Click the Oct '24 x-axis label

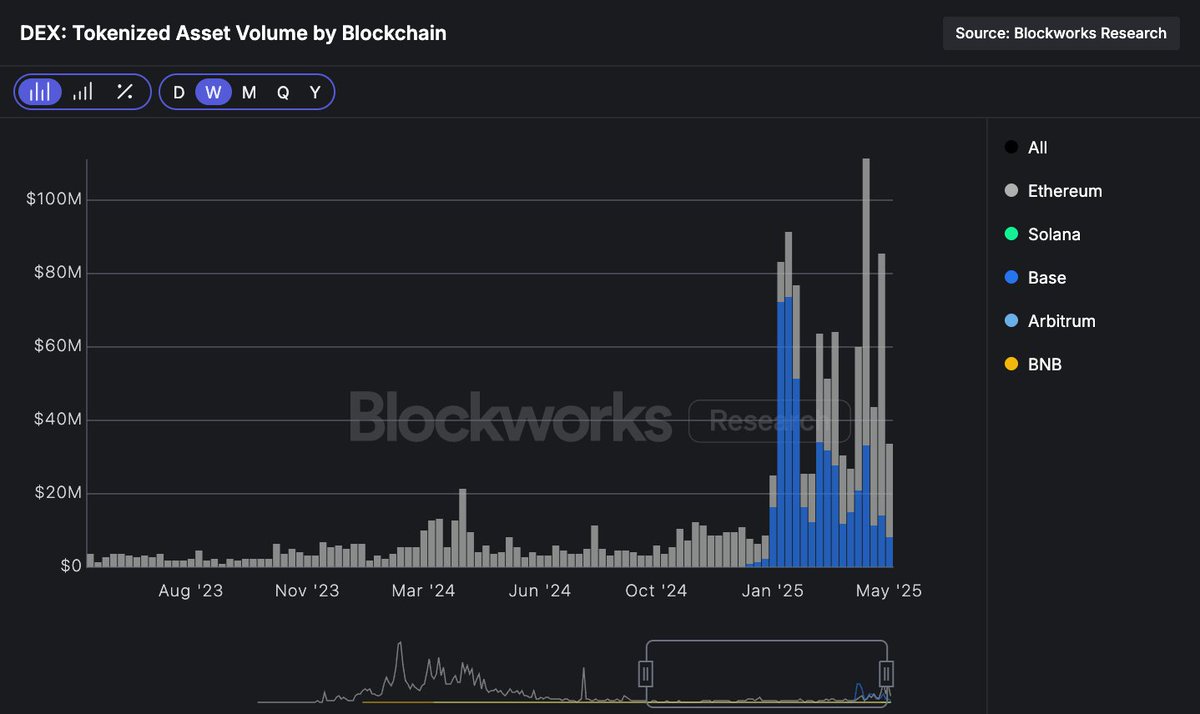(655, 591)
